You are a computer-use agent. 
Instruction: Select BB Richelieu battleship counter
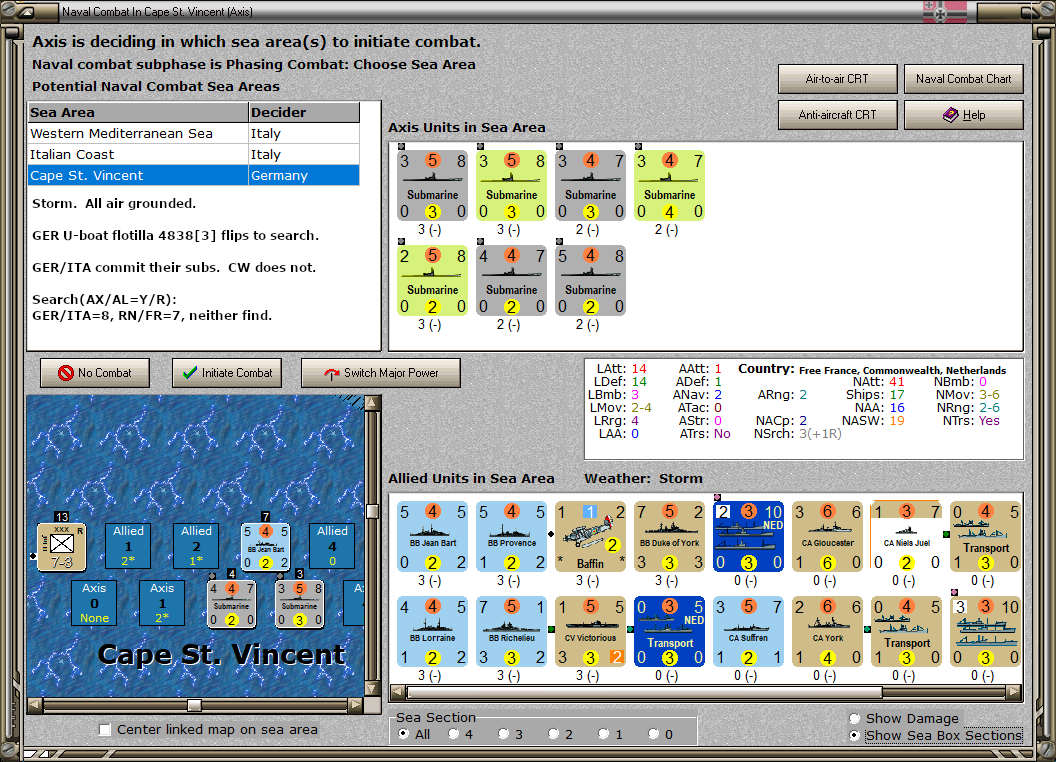512,631
